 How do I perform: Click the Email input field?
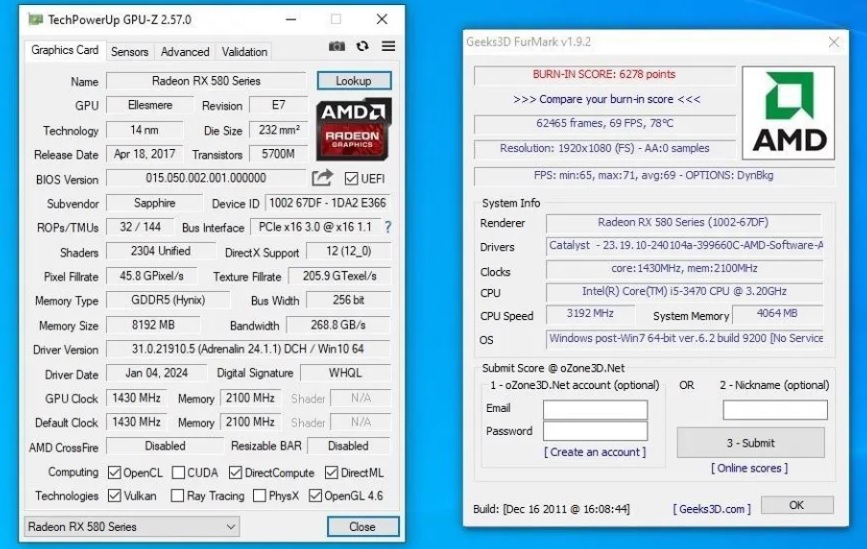[595, 410]
